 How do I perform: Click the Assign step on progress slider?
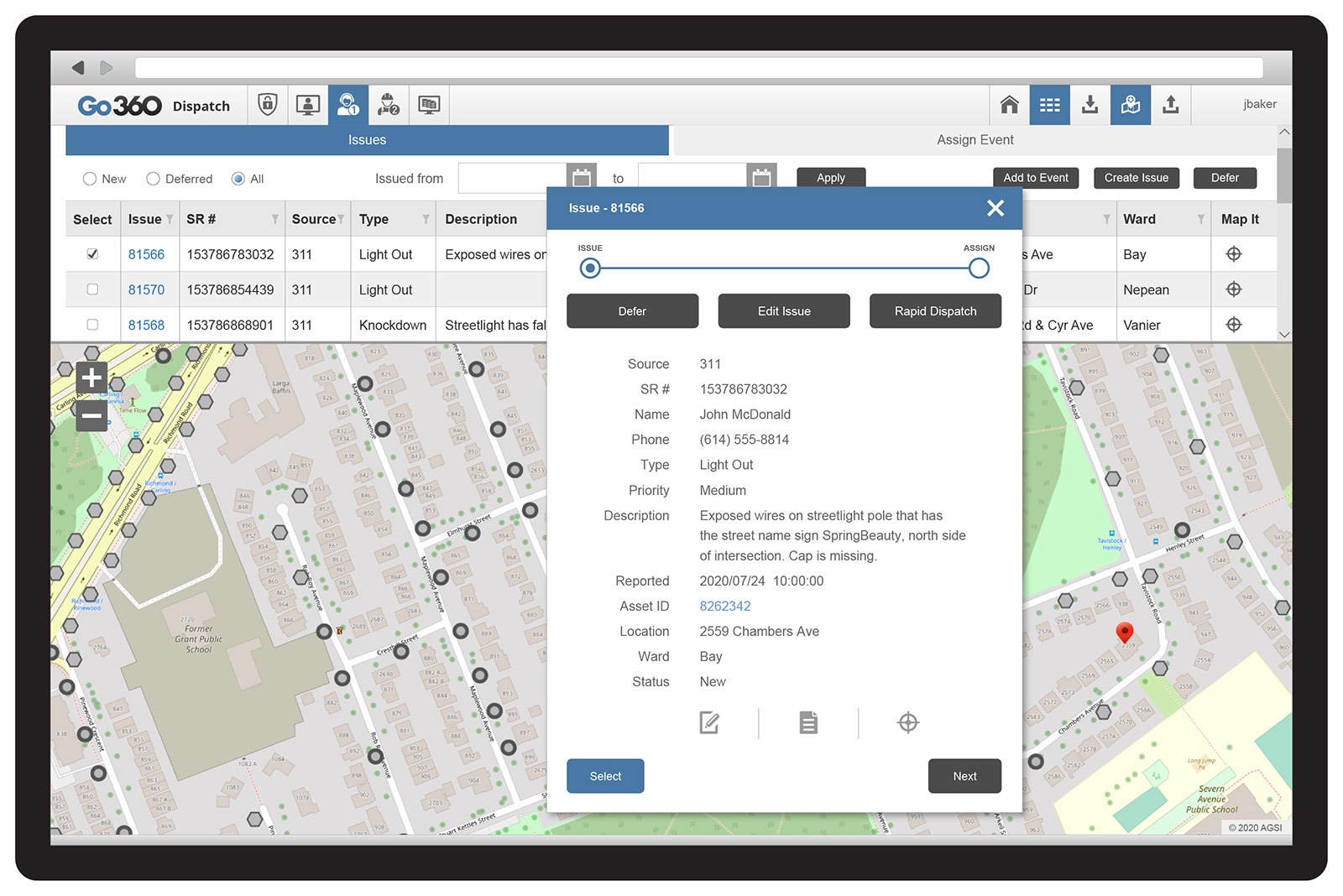pos(978,268)
